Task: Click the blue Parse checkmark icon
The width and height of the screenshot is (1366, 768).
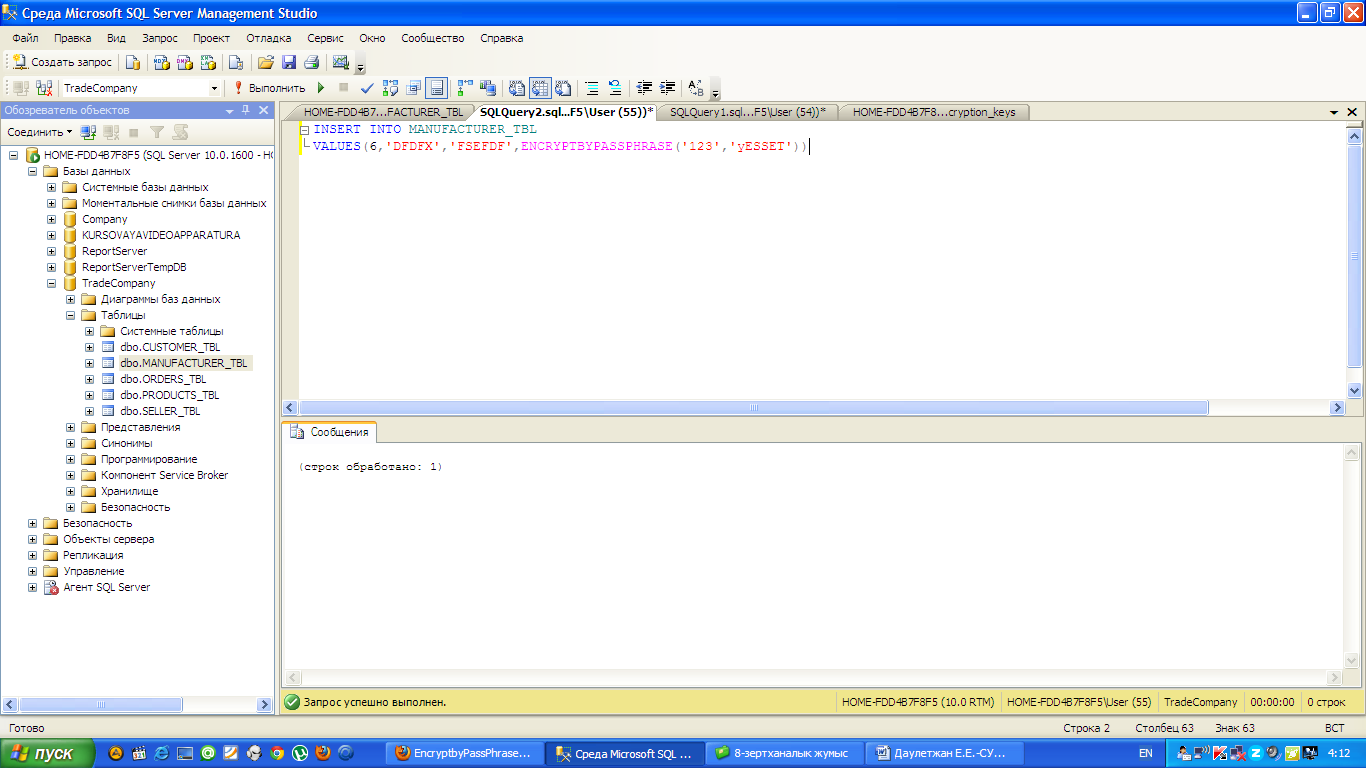Action: [367, 88]
